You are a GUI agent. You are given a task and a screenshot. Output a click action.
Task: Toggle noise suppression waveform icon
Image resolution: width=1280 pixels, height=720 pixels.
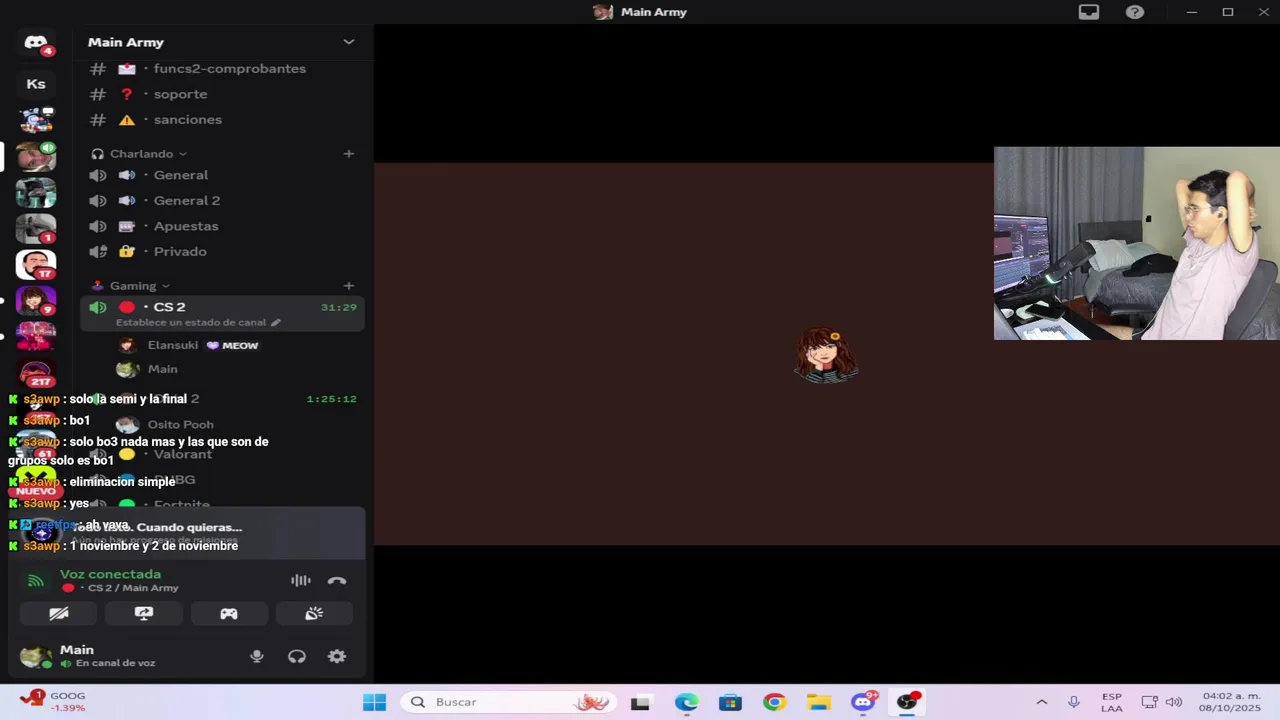[300, 581]
